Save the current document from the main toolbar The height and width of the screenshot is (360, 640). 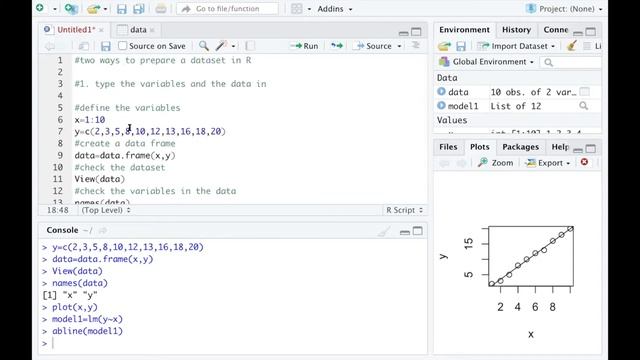pos(121,9)
